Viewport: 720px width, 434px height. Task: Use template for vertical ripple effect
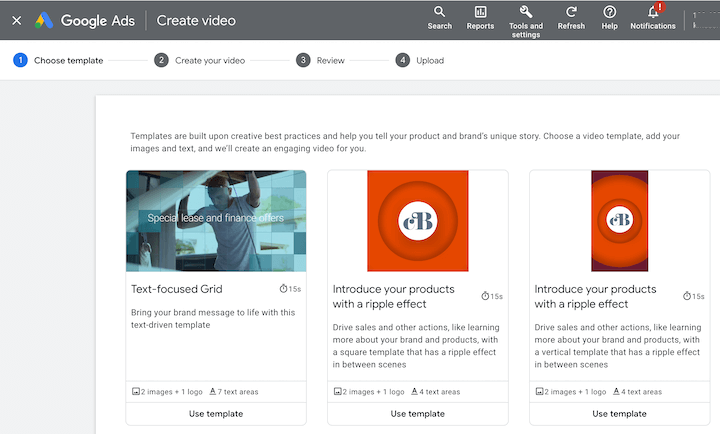619,413
